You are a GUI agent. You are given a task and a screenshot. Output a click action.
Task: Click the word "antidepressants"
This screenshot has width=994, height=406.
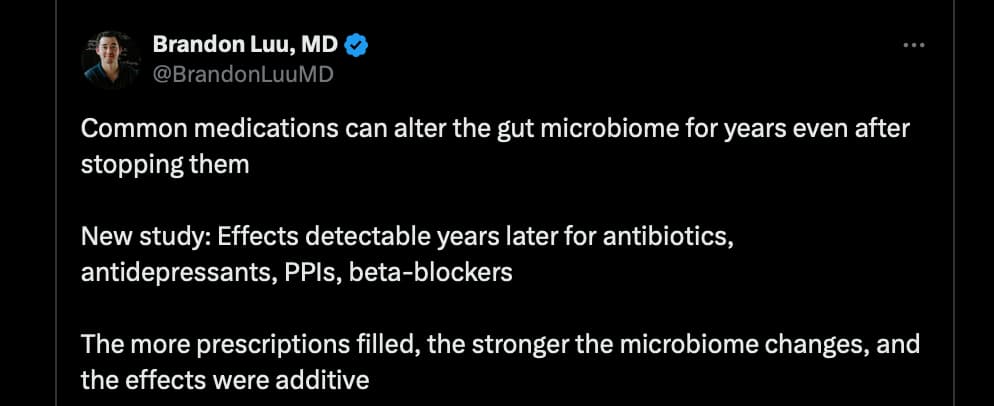tap(176, 271)
